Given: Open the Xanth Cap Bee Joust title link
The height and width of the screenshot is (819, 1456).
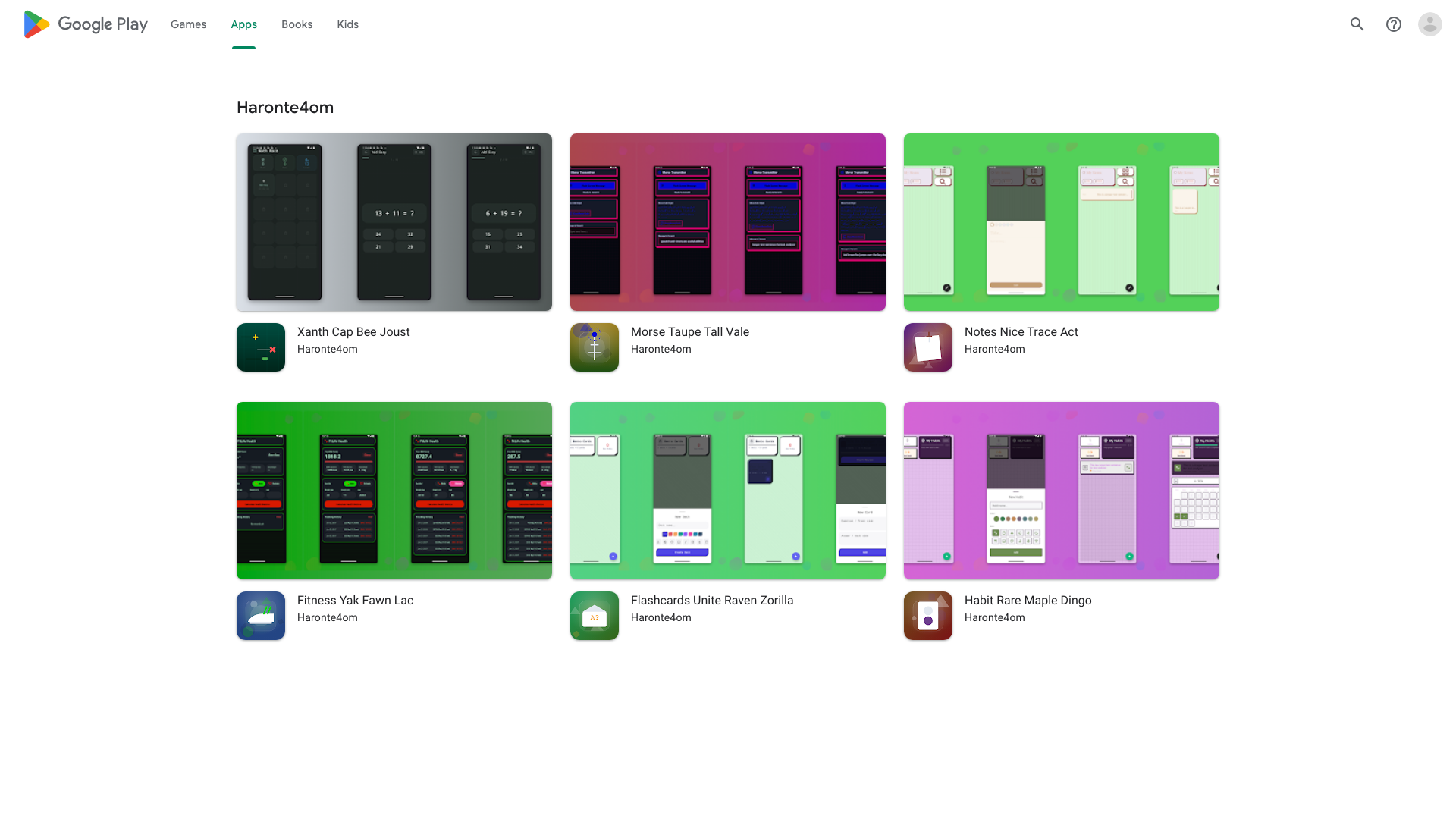Looking at the screenshot, I should 353,332.
